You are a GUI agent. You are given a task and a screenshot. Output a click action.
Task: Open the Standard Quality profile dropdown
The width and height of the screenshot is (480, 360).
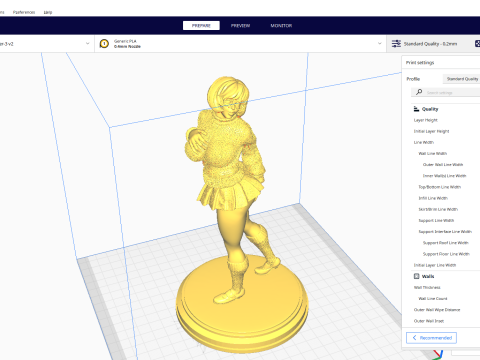[x=462, y=79]
